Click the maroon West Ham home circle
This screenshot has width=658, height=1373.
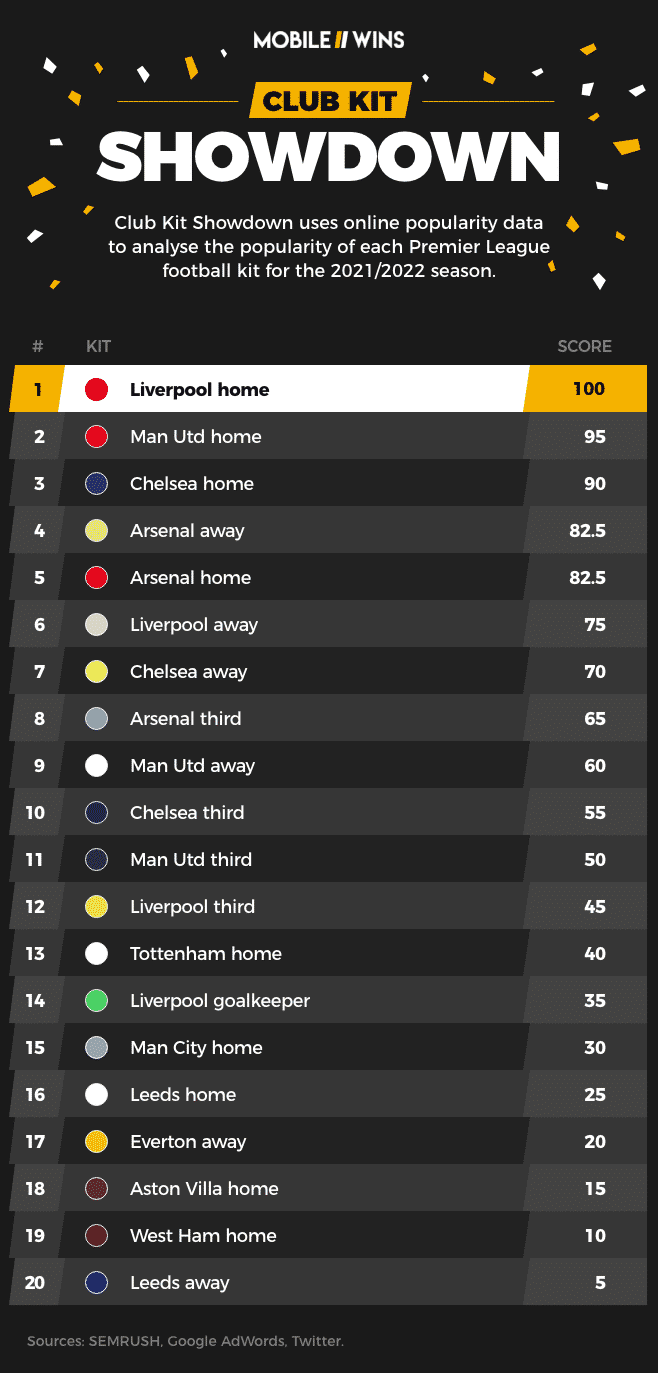97,1236
